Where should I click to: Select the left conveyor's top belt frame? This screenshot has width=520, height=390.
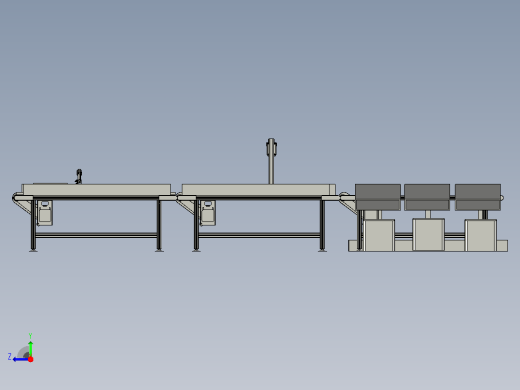coord(96,190)
